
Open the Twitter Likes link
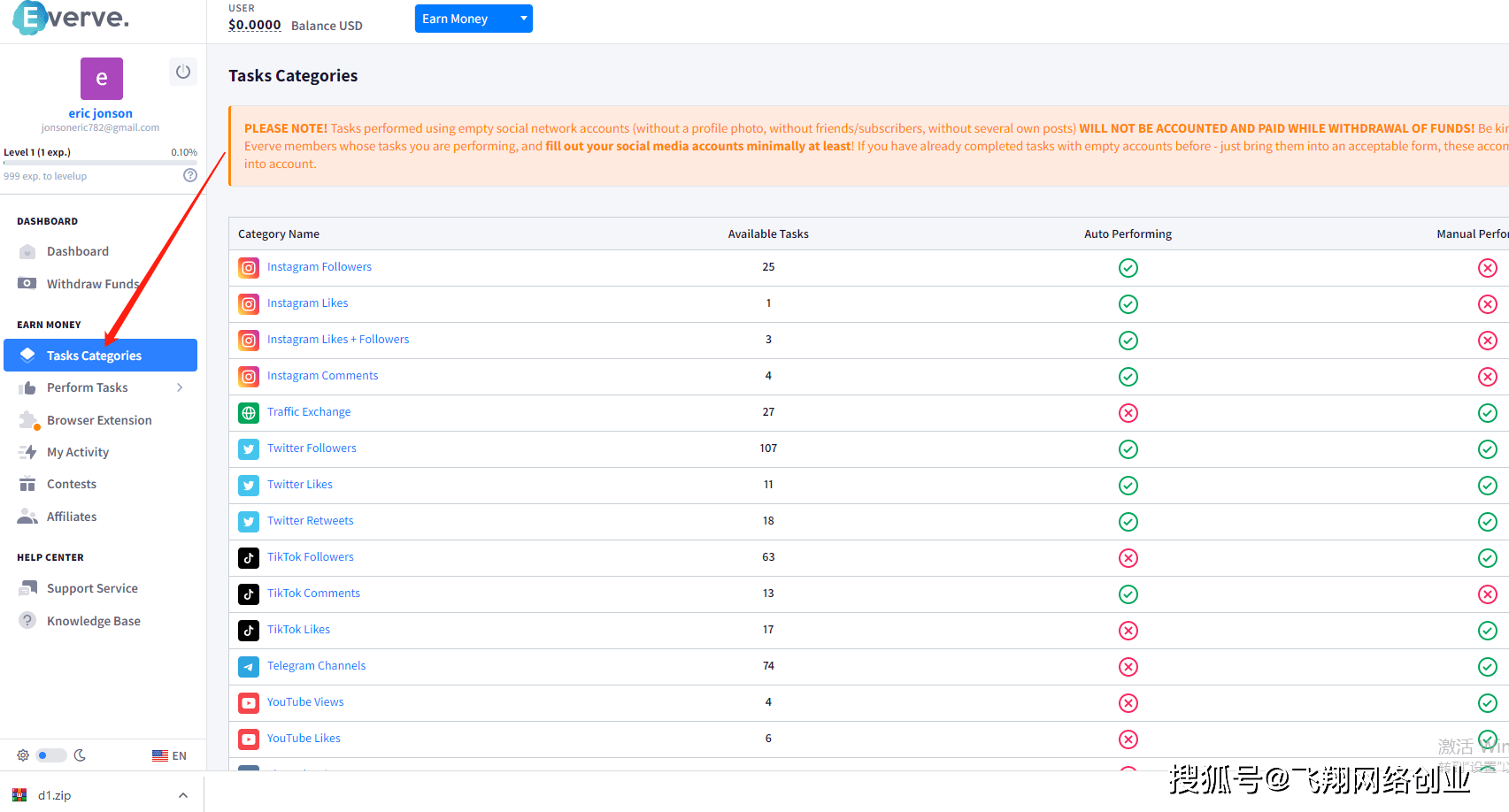(300, 484)
